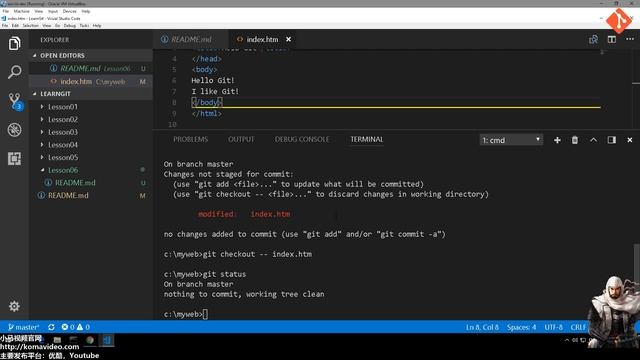640x360 pixels.
Task: Collapse the Lesson06 folder
Action: pos(42,170)
